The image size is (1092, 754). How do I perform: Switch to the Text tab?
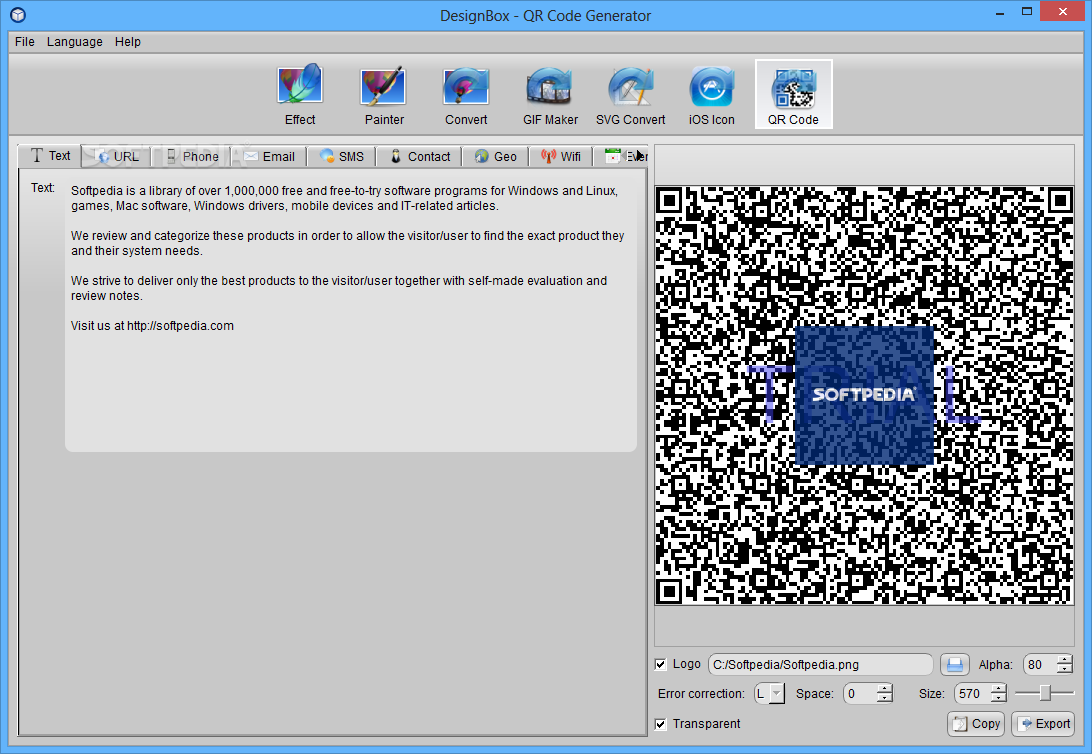point(50,156)
